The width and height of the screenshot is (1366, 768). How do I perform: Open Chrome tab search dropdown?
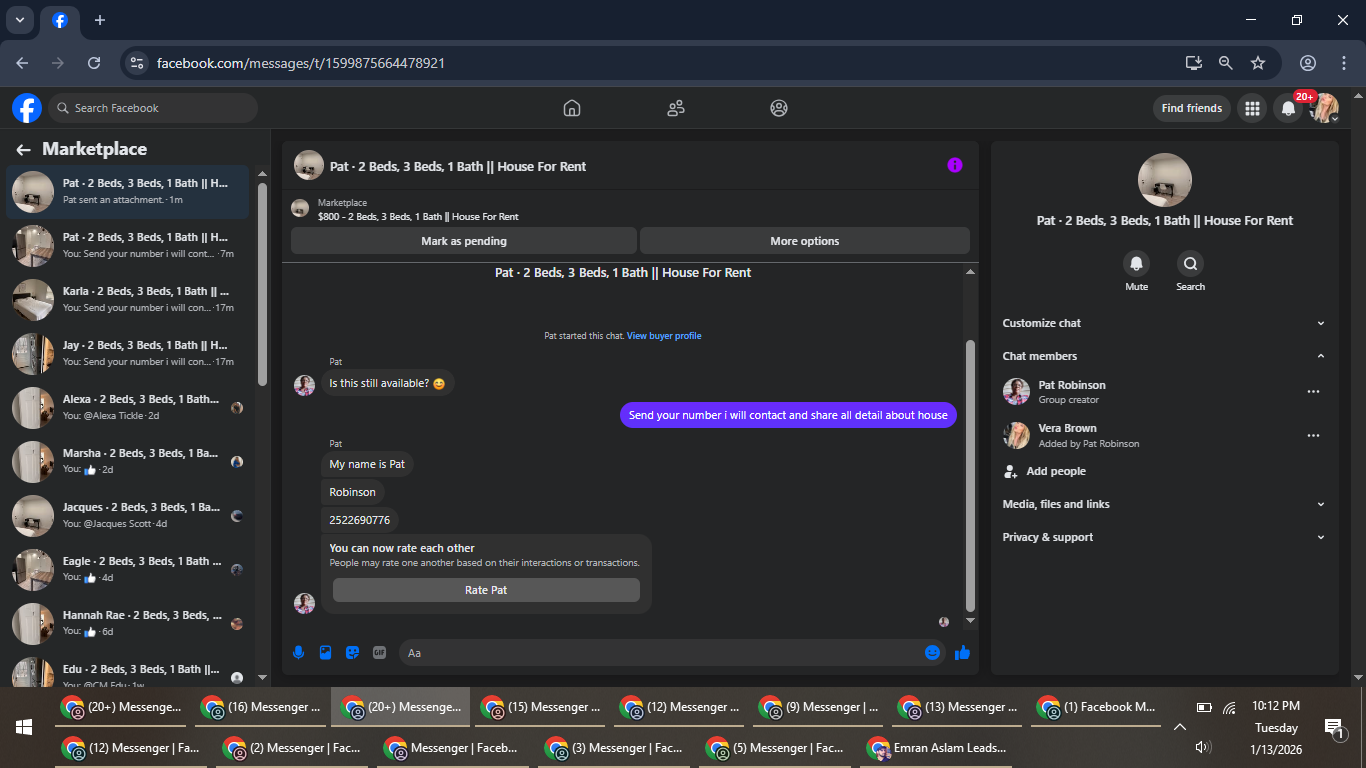pos(20,19)
